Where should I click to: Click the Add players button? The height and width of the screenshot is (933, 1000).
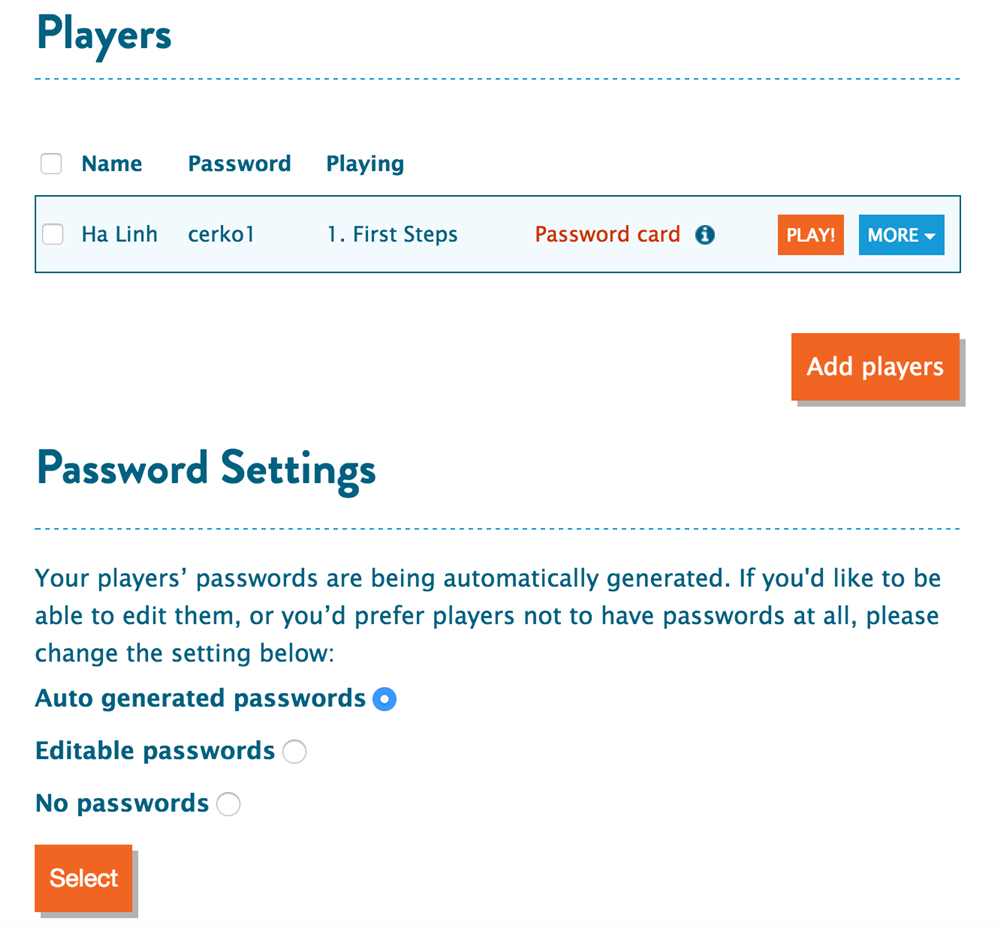pos(874,367)
